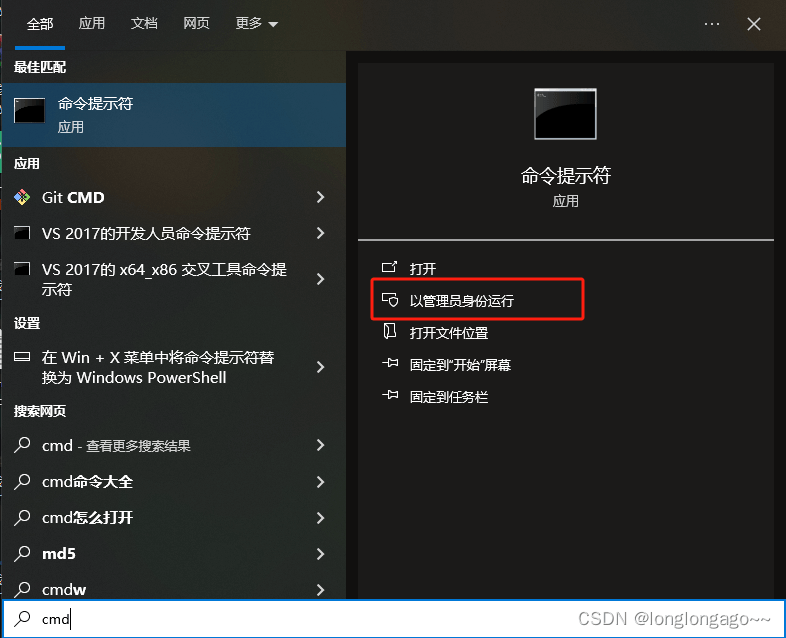The image size is (786, 638).
Task: Open the three-dots options menu
Action: point(712,24)
